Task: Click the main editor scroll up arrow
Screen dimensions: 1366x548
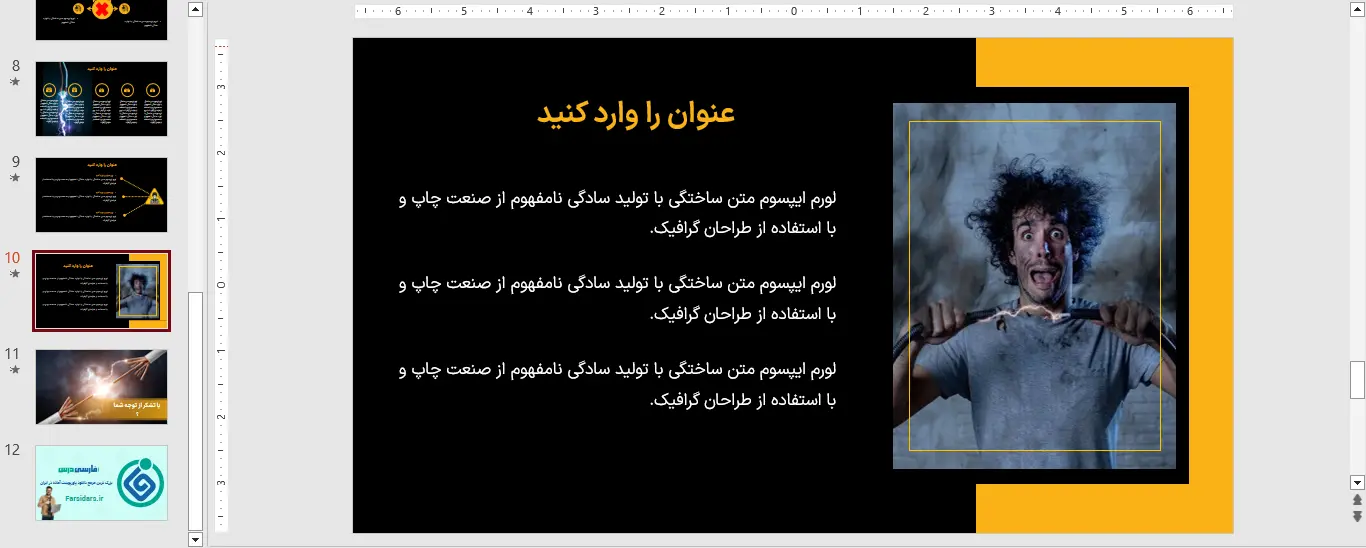Action: coord(1357,10)
